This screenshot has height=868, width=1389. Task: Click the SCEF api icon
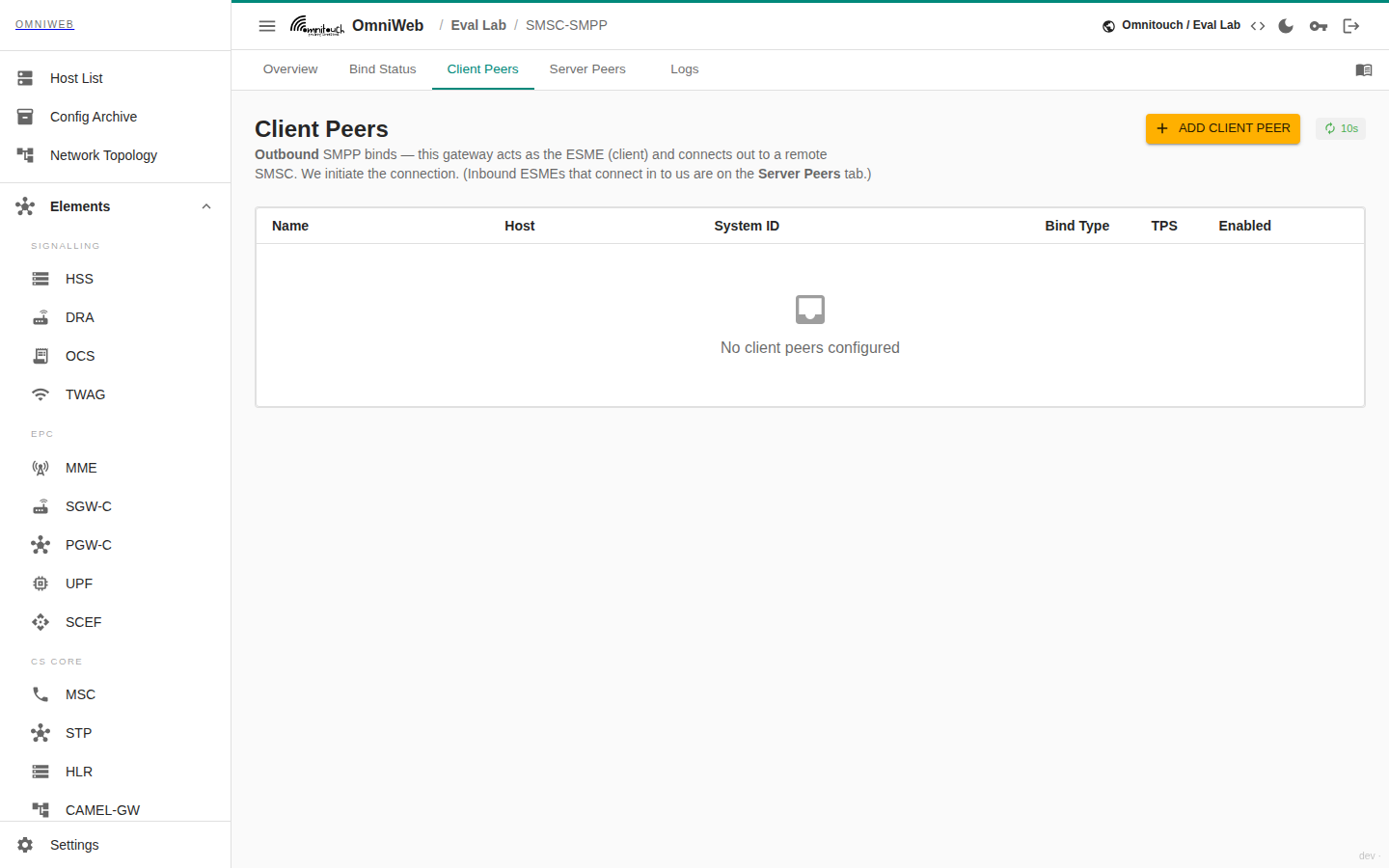(x=41, y=622)
